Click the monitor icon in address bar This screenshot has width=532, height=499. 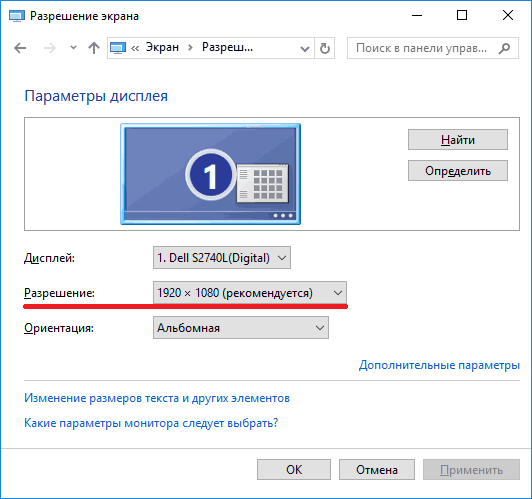click(x=118, y=48)
